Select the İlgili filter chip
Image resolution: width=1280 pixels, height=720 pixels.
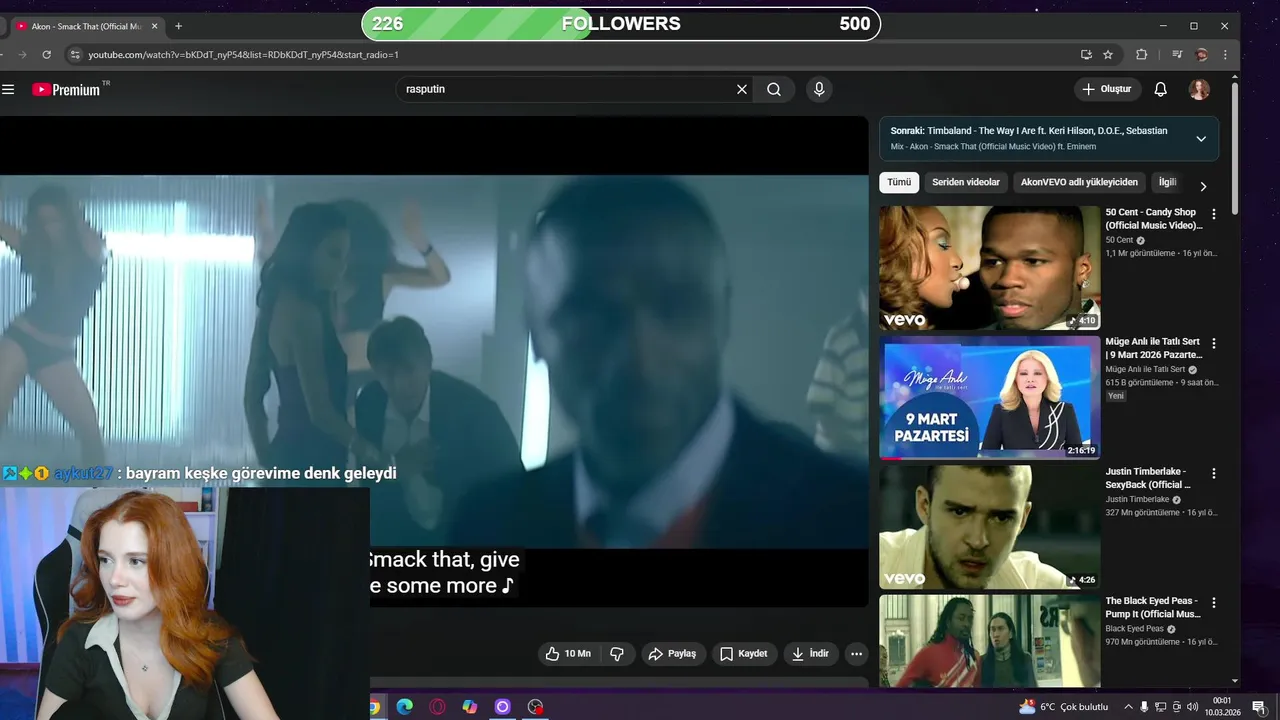click(1168, 183)
